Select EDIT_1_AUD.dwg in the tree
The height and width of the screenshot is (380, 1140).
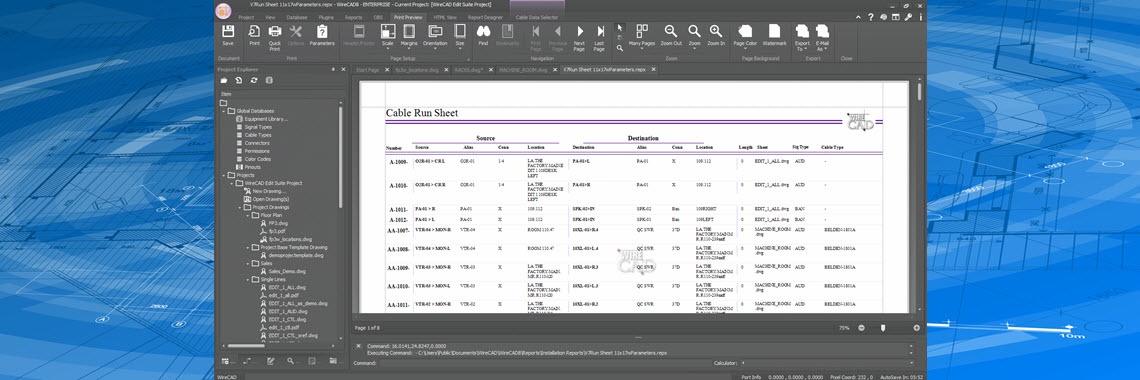click(x=289, y=311)
